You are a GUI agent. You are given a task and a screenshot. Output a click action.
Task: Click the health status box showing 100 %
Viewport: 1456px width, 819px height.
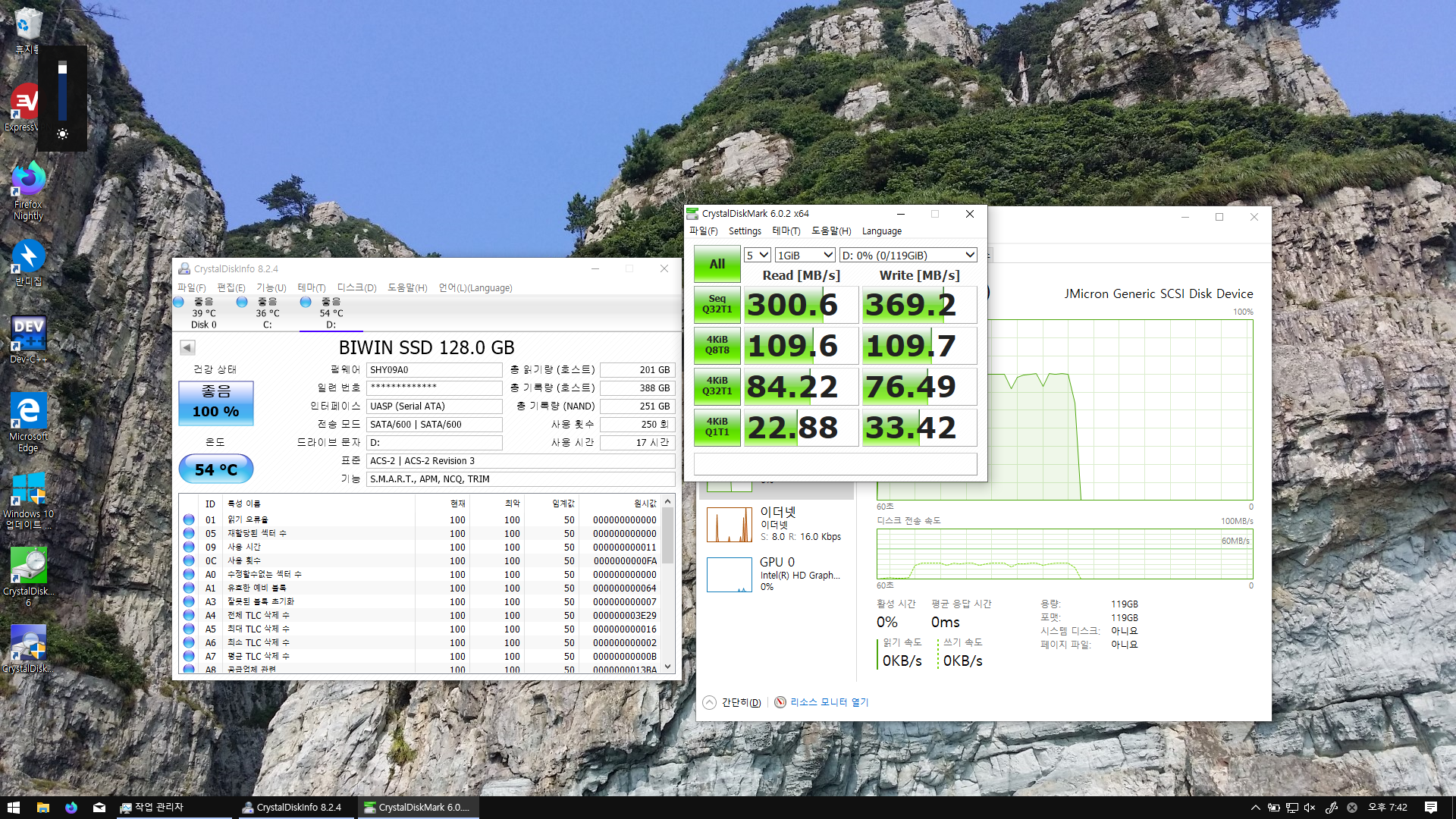(x=215, y=402)
